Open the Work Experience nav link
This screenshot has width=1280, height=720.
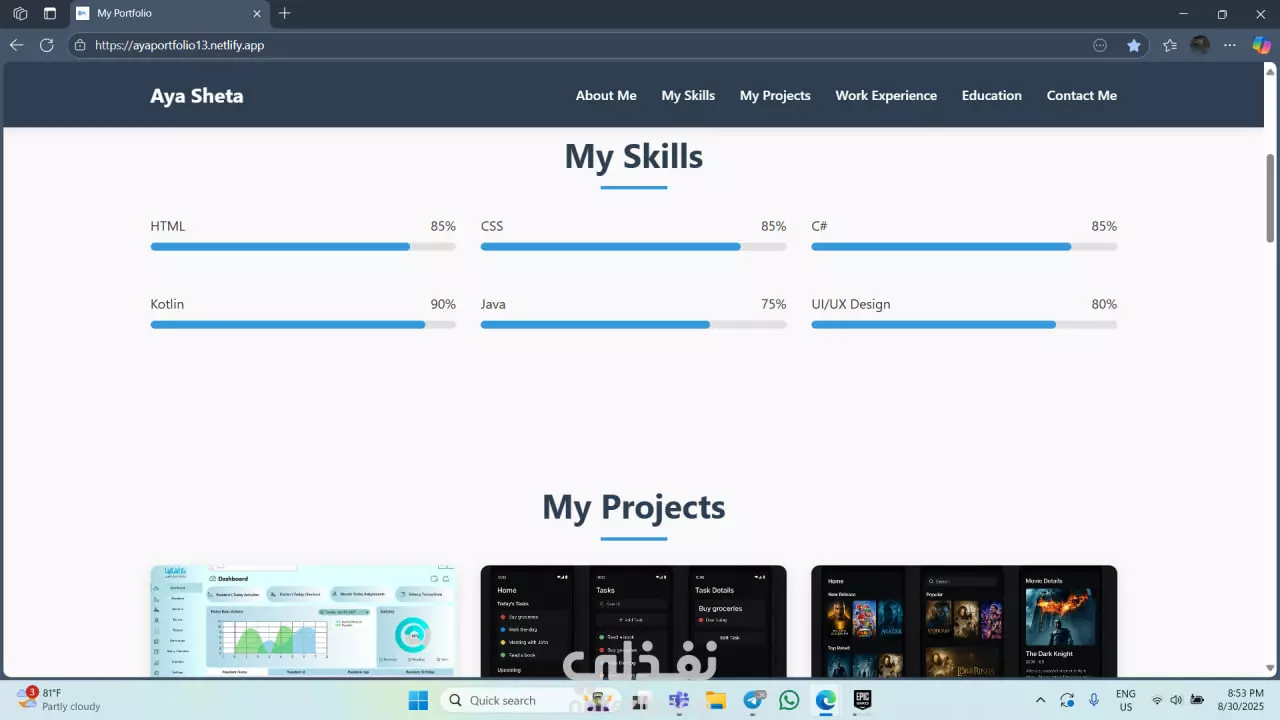(x=886, y=96)
